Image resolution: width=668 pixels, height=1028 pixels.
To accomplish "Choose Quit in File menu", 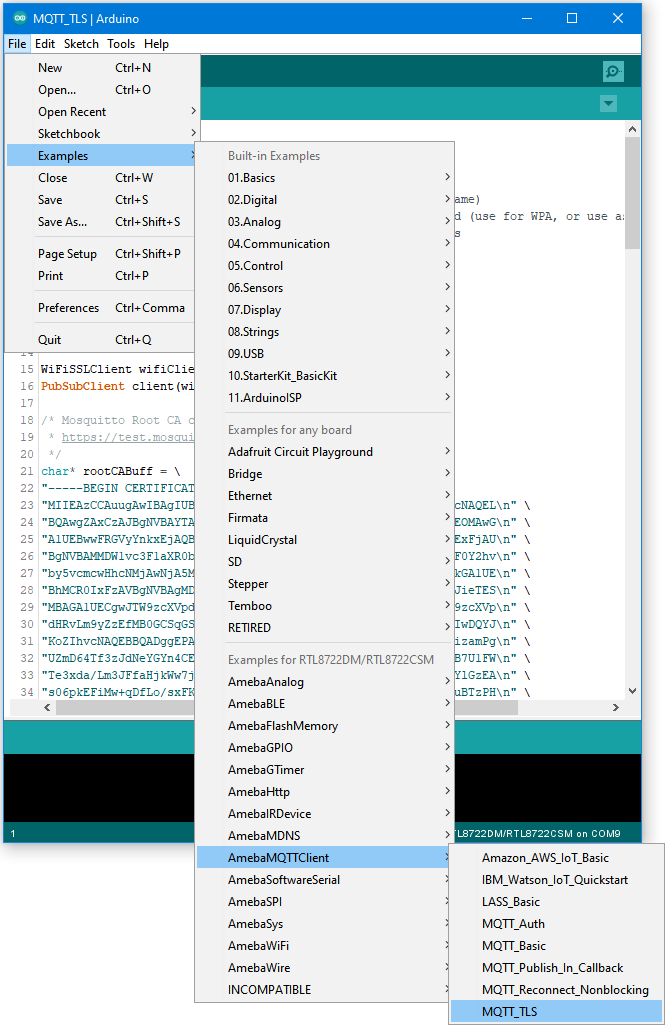I will (102, 340).
